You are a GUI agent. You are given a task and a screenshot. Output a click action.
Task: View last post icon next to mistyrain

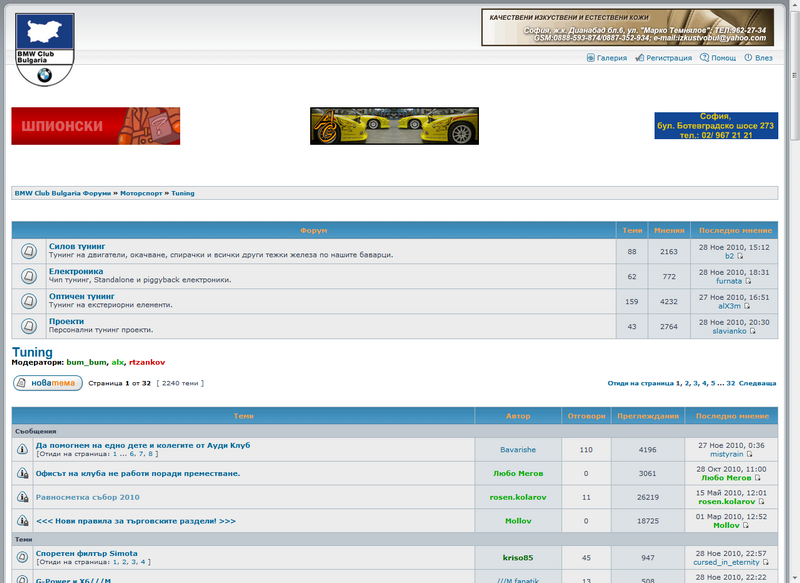[x=749, y=454]
